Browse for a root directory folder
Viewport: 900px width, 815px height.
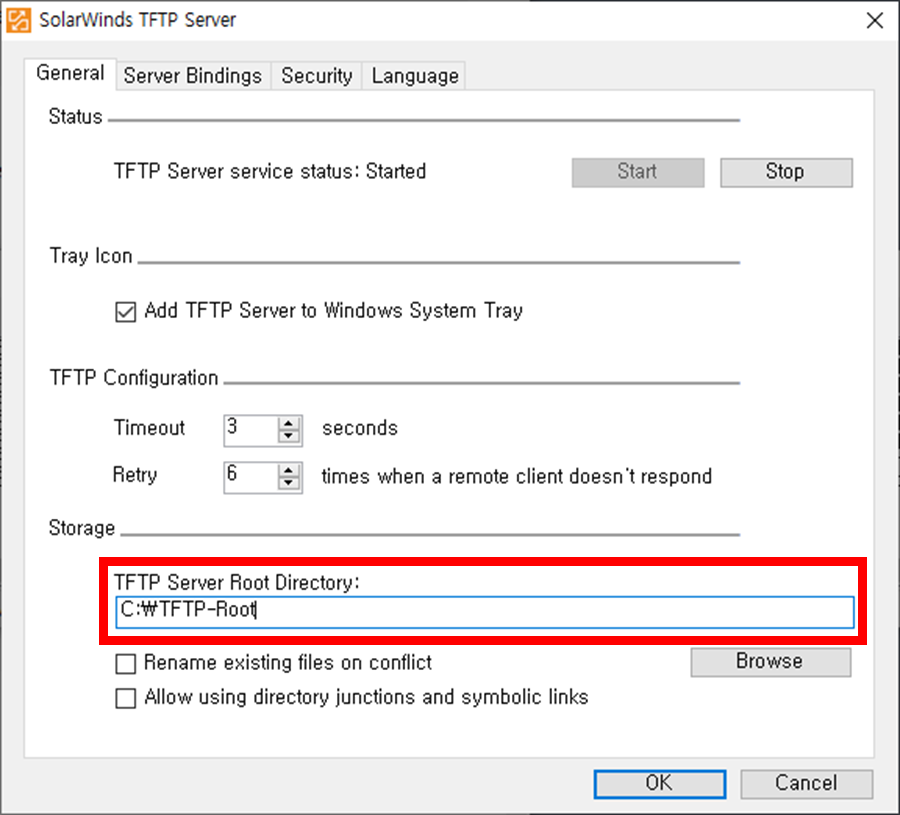click(x=770, y=662)
